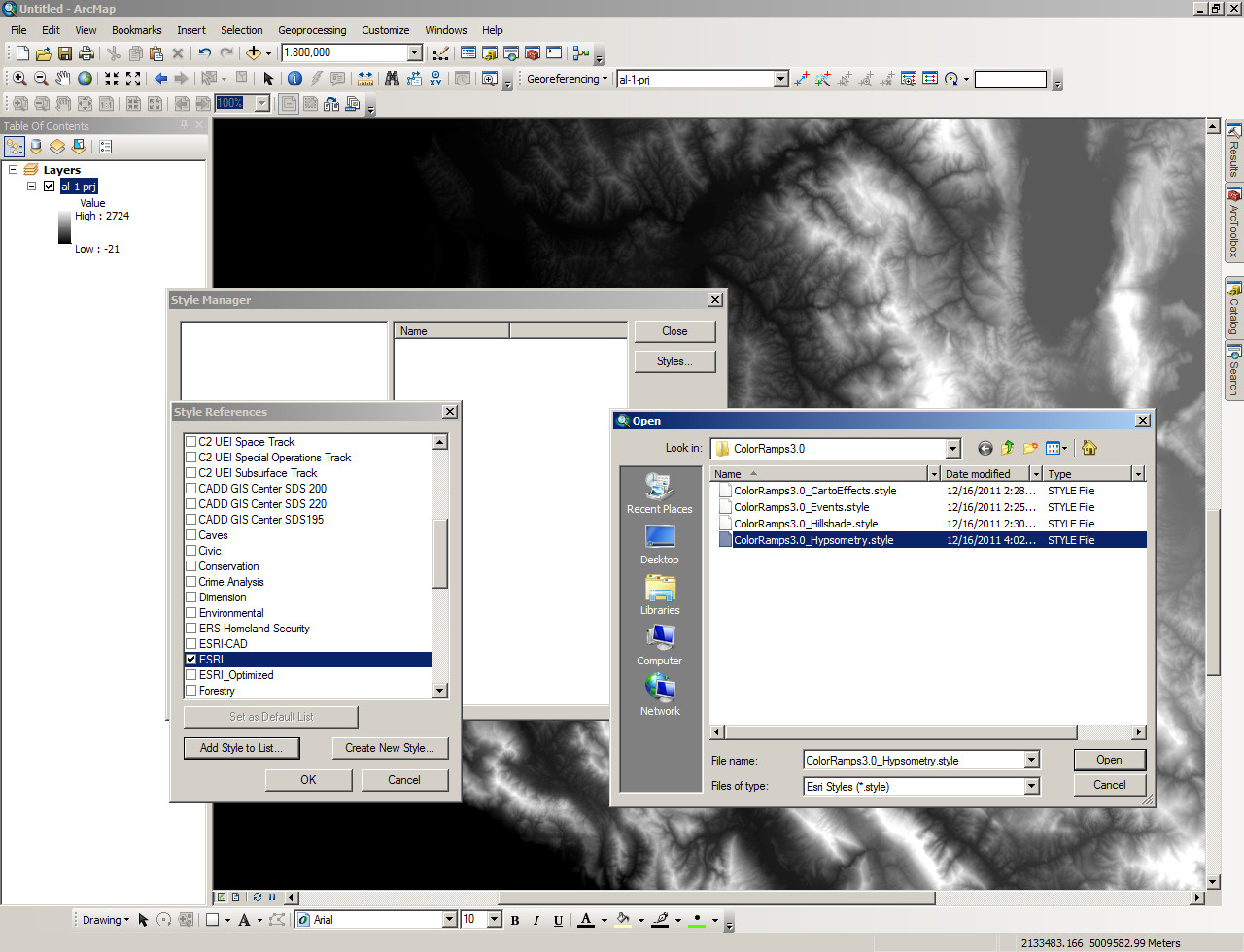Select the Identify tool

pos(294,79)
